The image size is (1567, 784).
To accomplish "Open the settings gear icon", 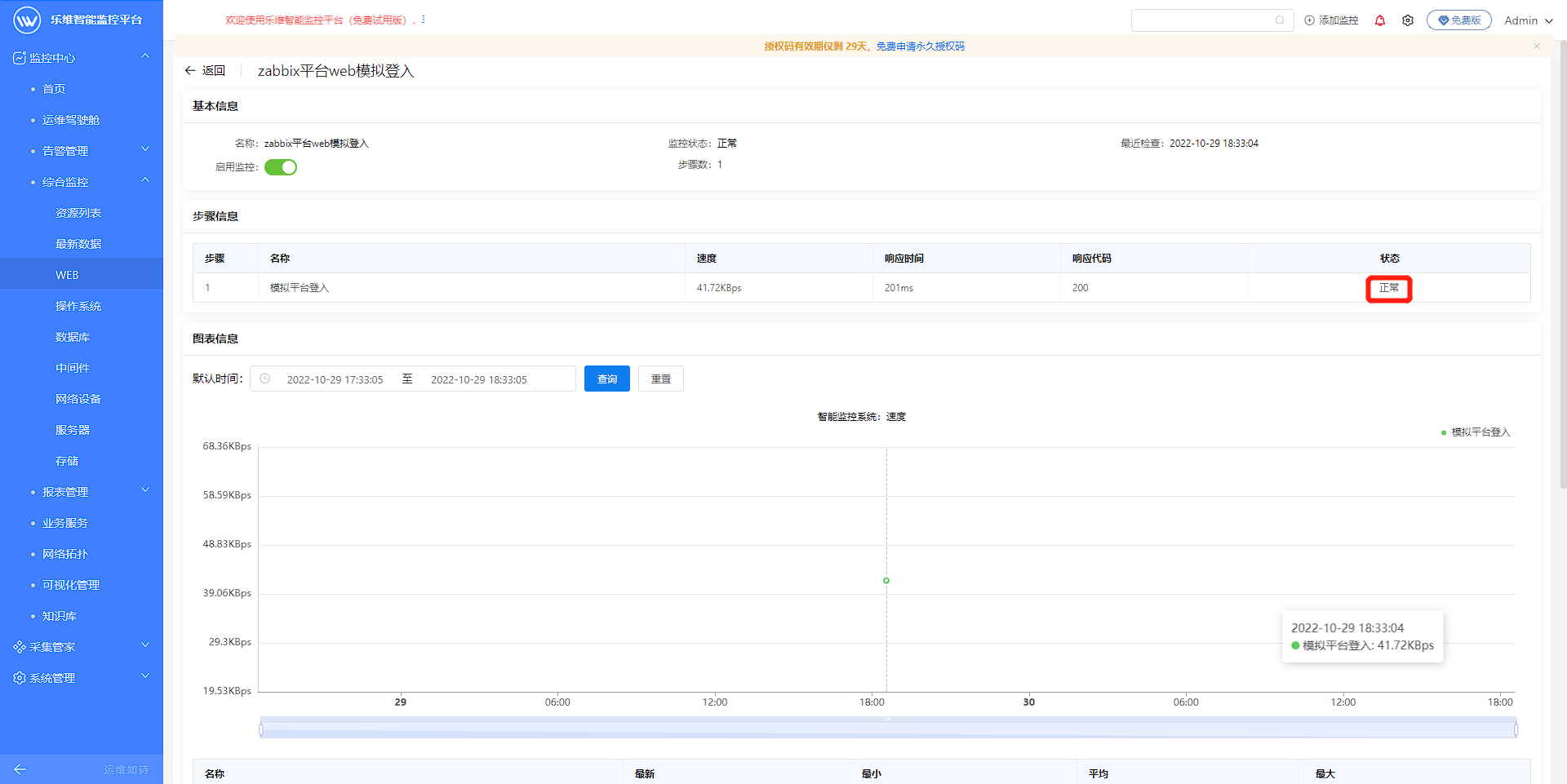I will click(x=1408, y=20).
